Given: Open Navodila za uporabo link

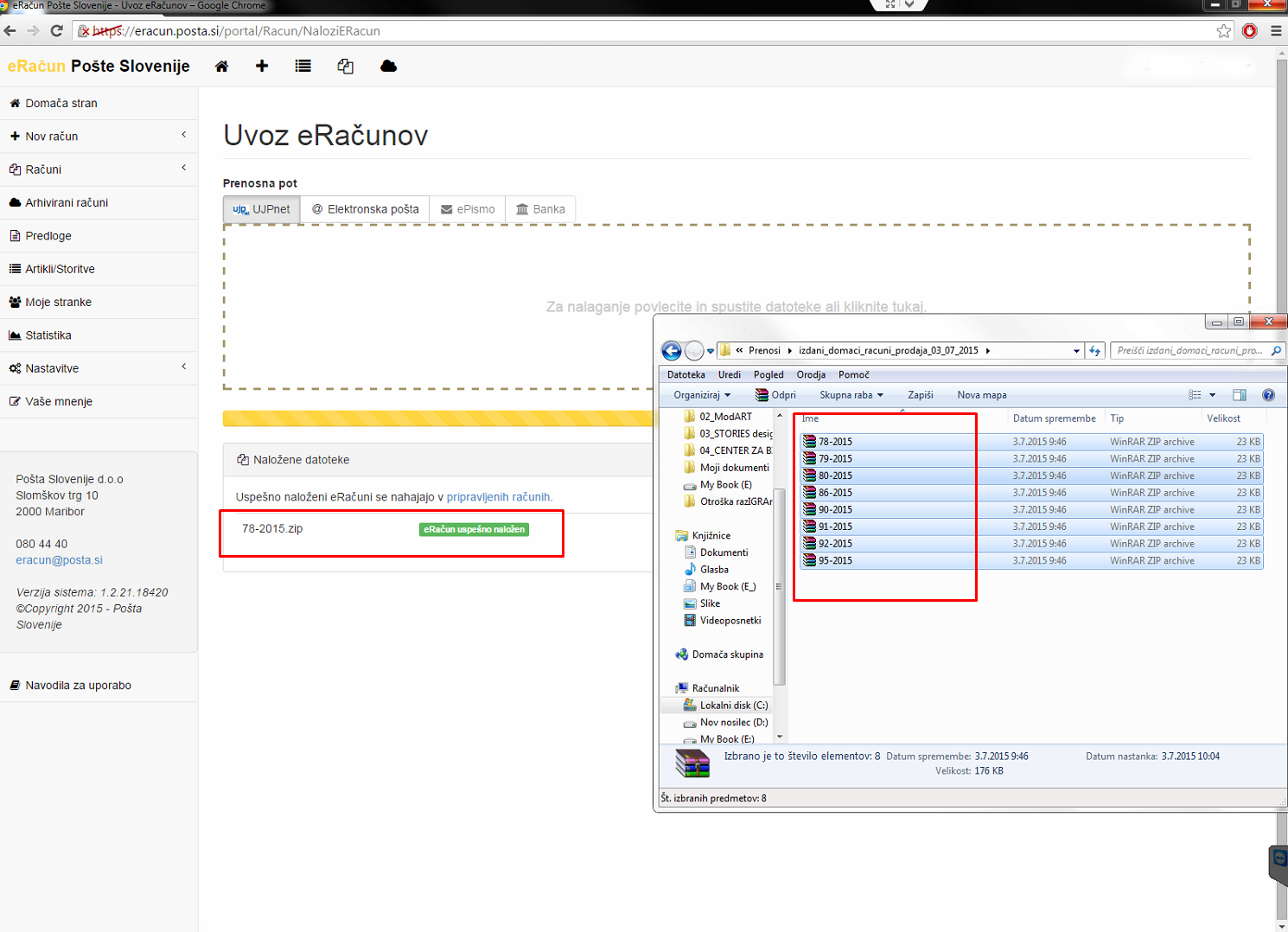Looking at the screenshot, I should 99,686.
